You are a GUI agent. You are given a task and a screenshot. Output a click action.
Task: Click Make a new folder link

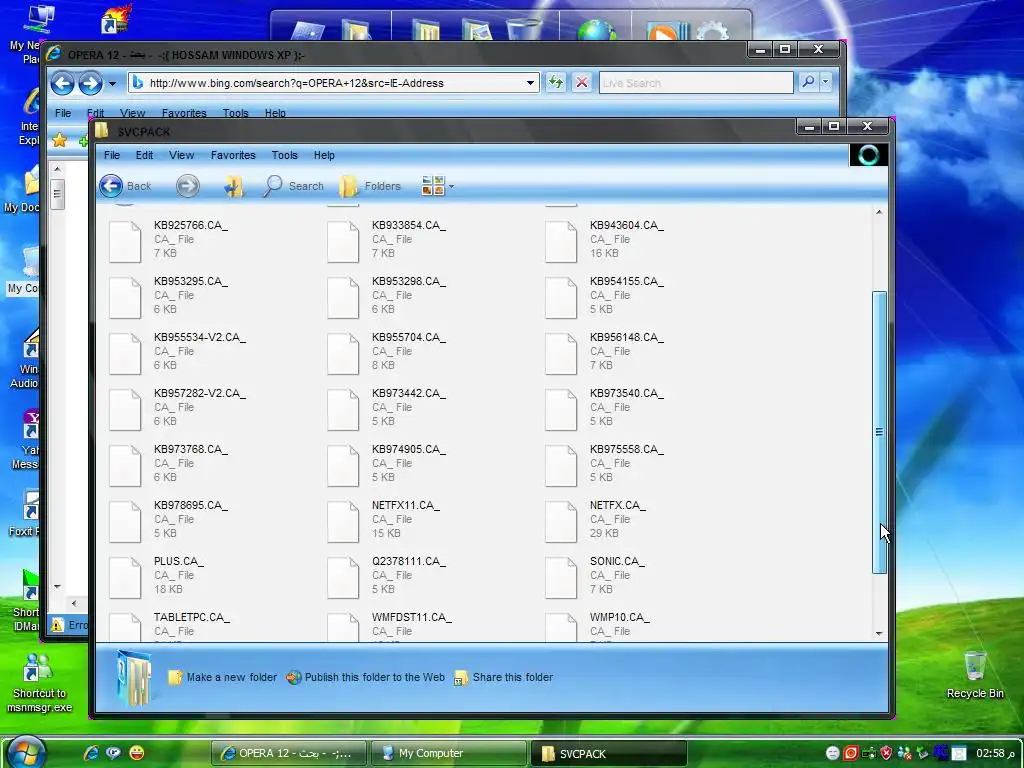click(x=223, y=677)
